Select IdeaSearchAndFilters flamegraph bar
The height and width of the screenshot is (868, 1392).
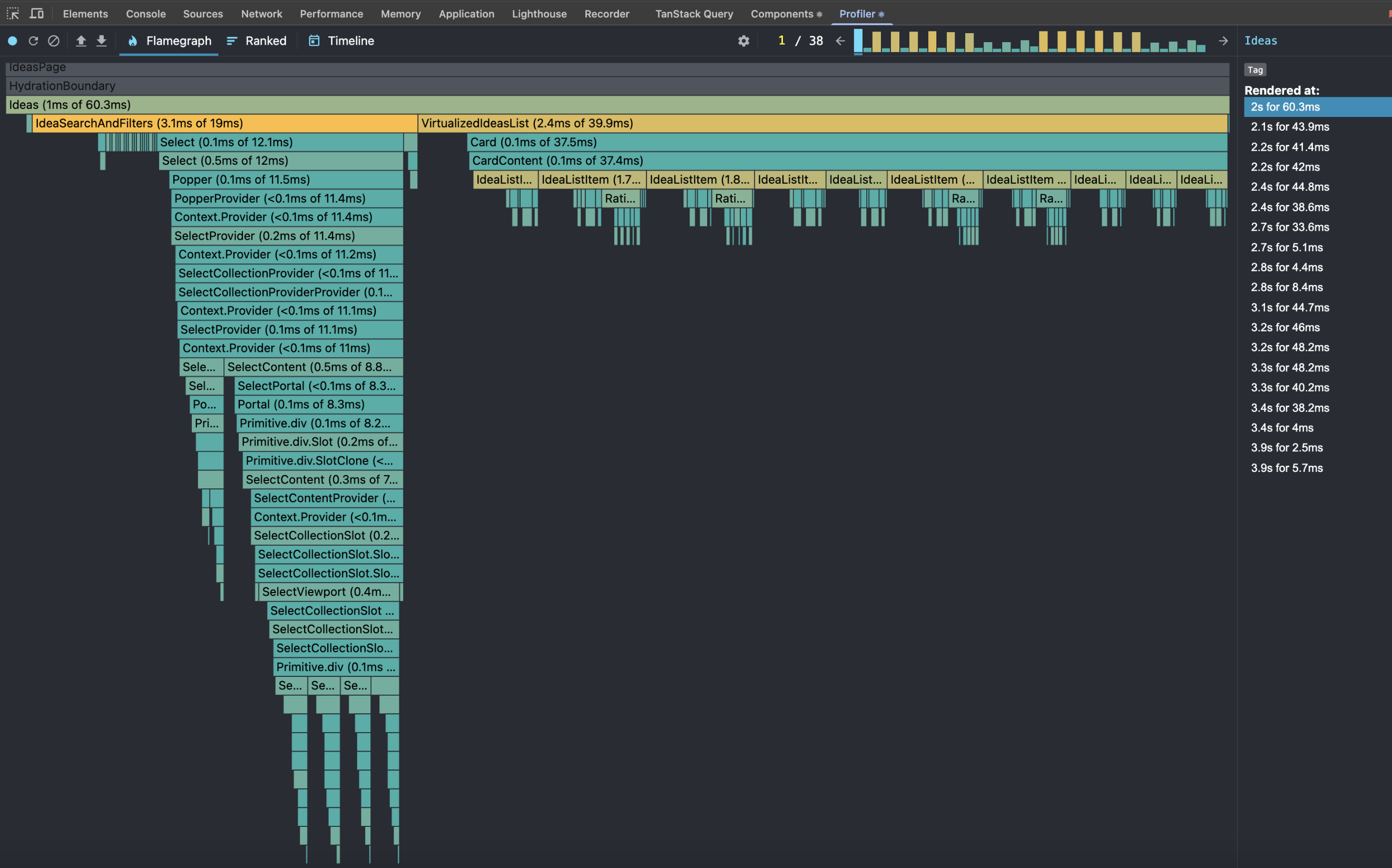(x=224, y=123)
